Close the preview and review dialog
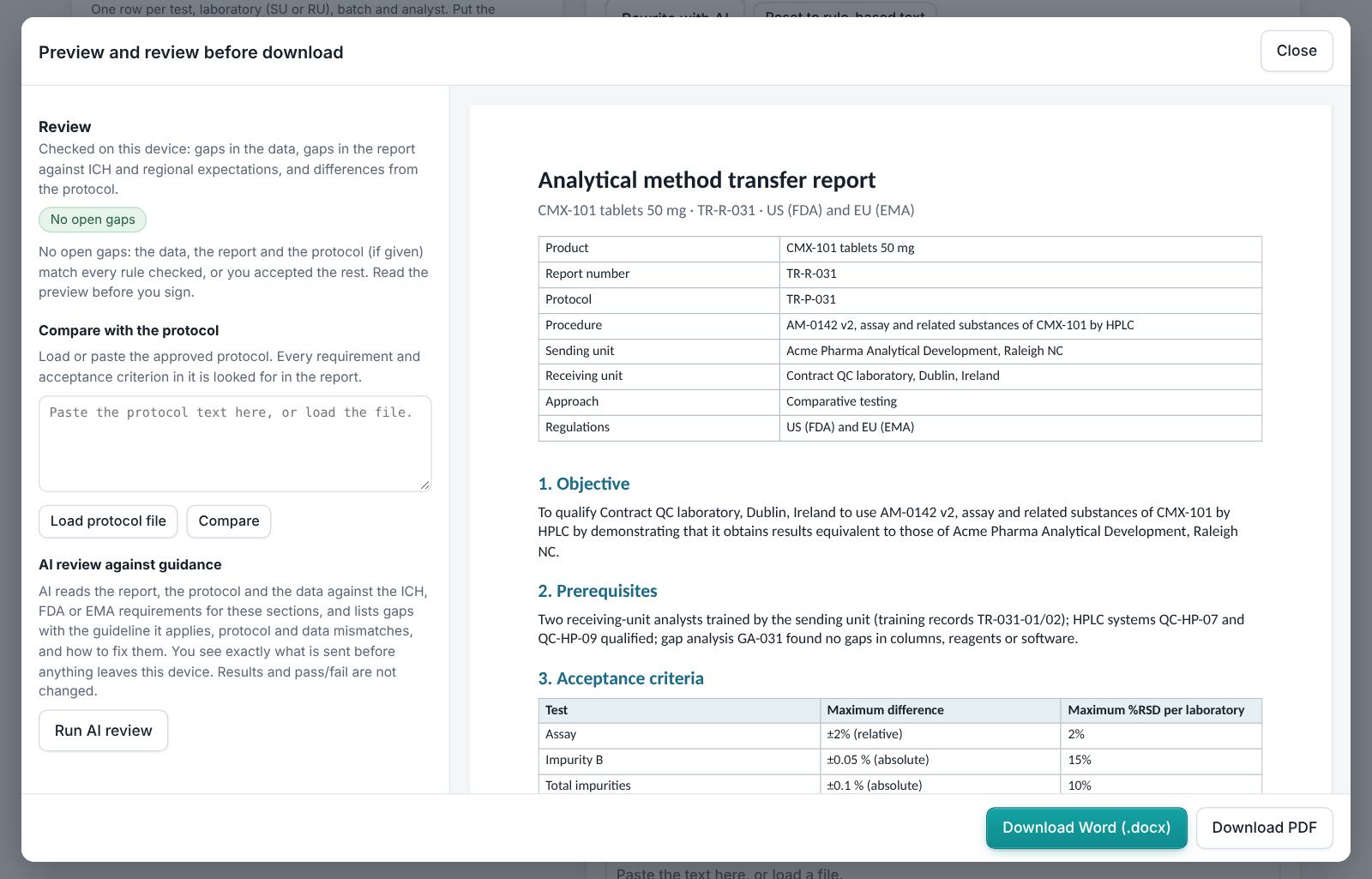1372x879 pixels. point(1296,51)
